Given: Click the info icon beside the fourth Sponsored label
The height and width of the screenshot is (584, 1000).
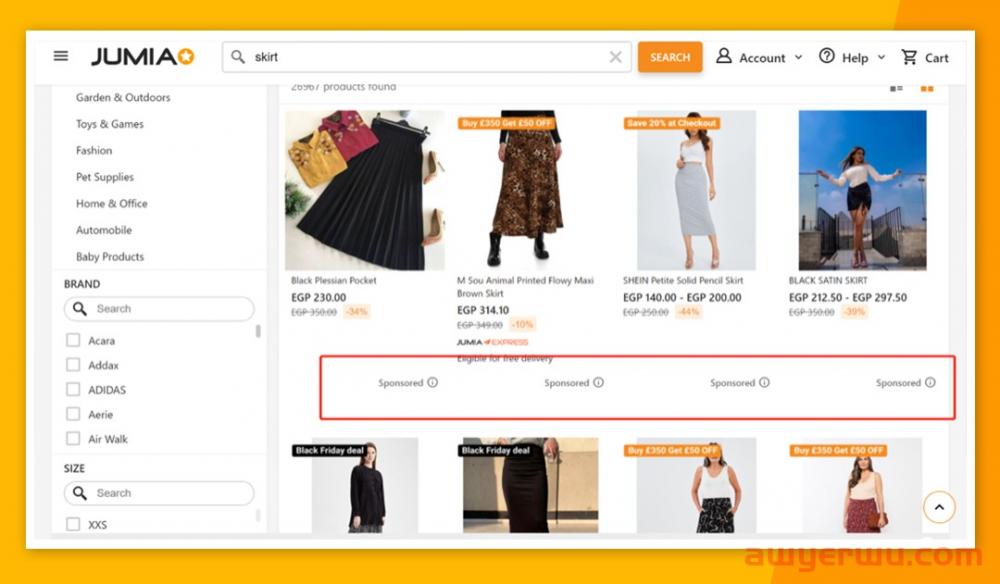Looking at the screenshot, I should click(930, 383).
